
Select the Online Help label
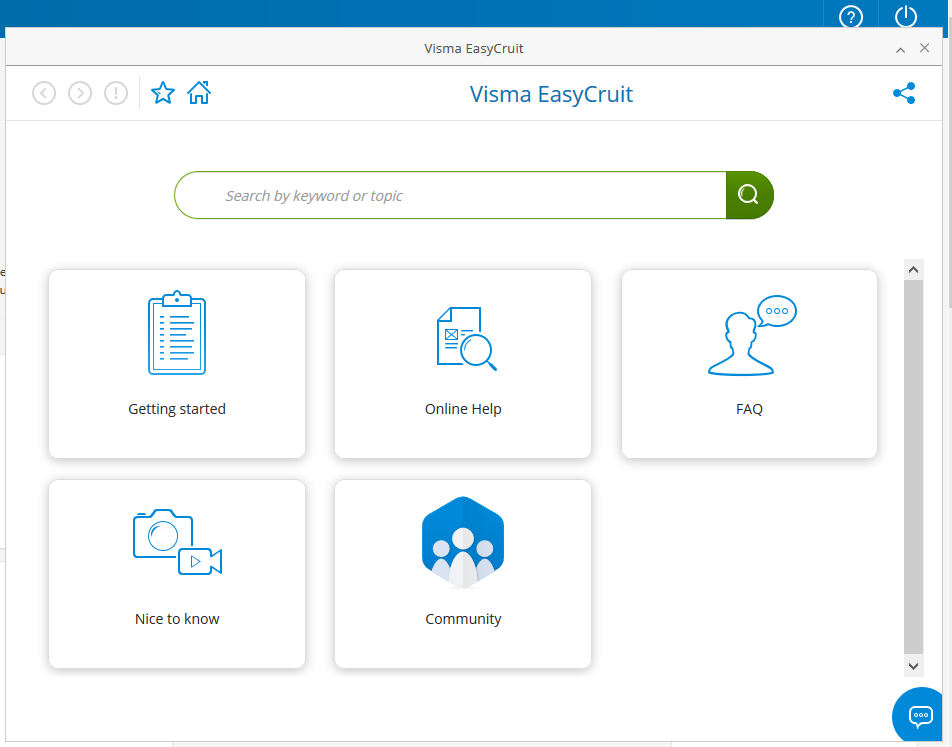pos(463,409)
